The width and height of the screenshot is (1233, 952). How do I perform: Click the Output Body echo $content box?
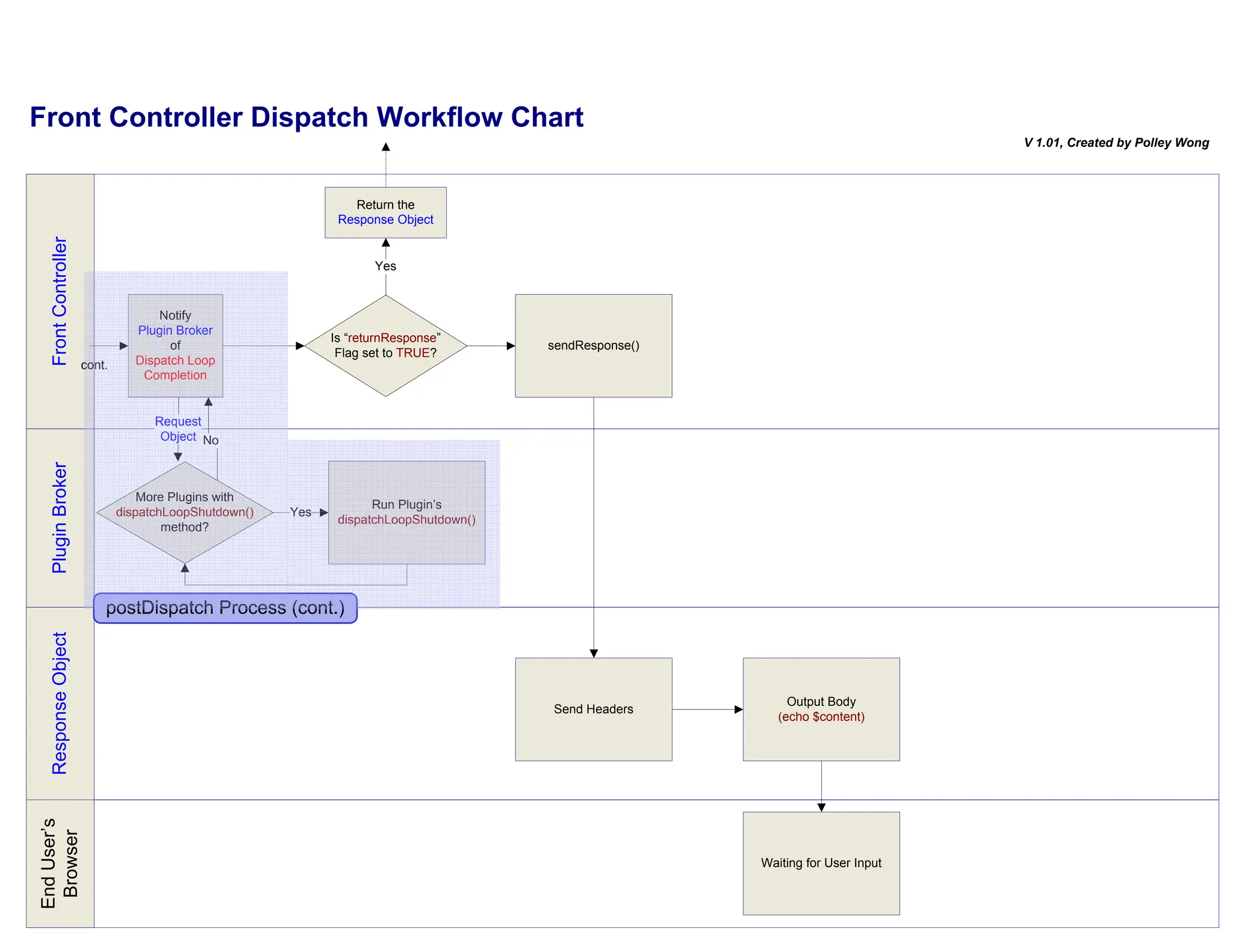pyautogui.click(x=821, y=709)
